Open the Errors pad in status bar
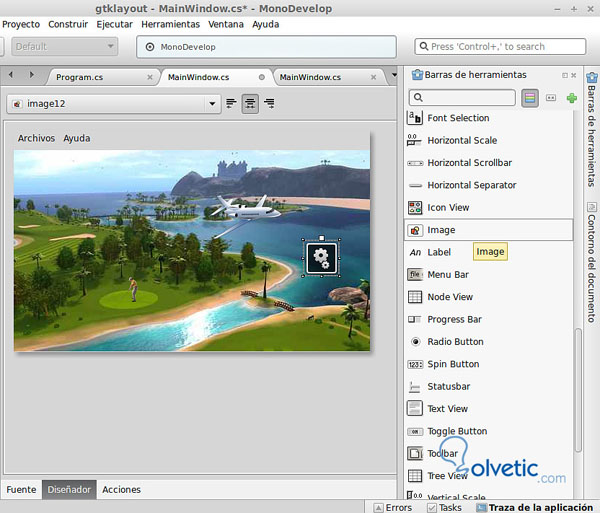 pos(392,507)
